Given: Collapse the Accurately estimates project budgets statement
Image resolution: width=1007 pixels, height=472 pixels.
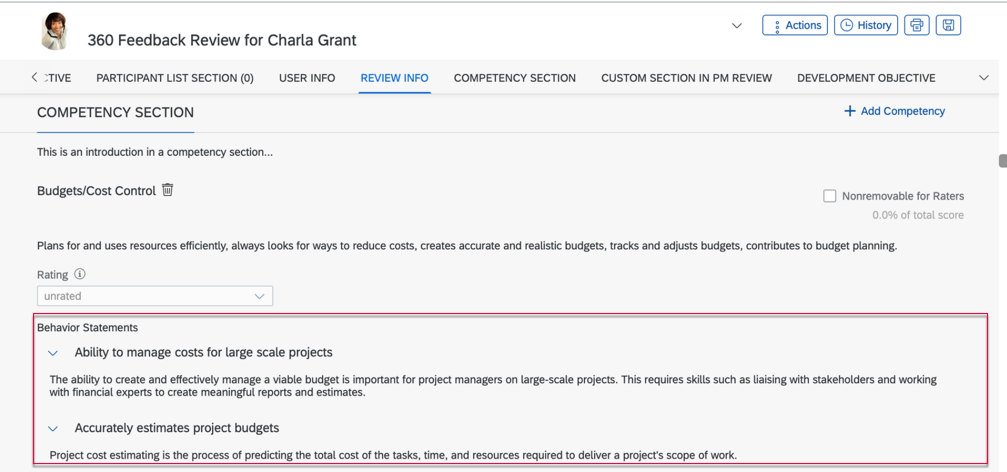Looking at the screenshot, I should click(x=53, y=429).
